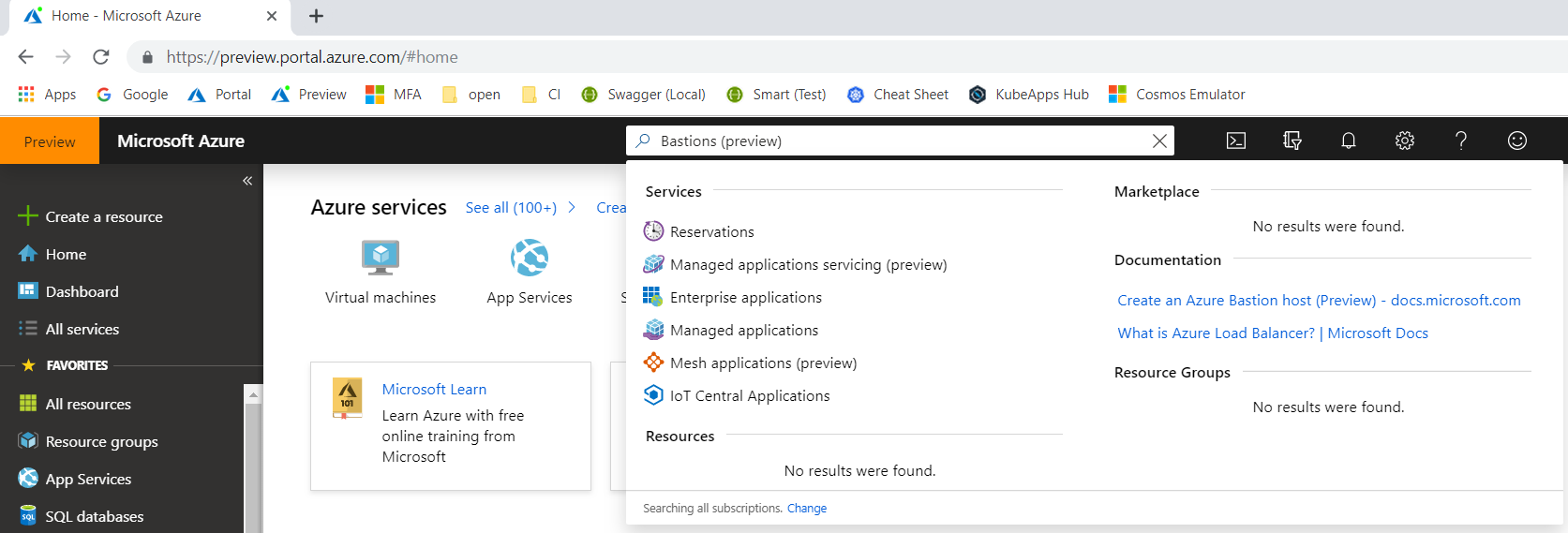Open the Cheat Sheet bookmark

[x=898, y=94]
